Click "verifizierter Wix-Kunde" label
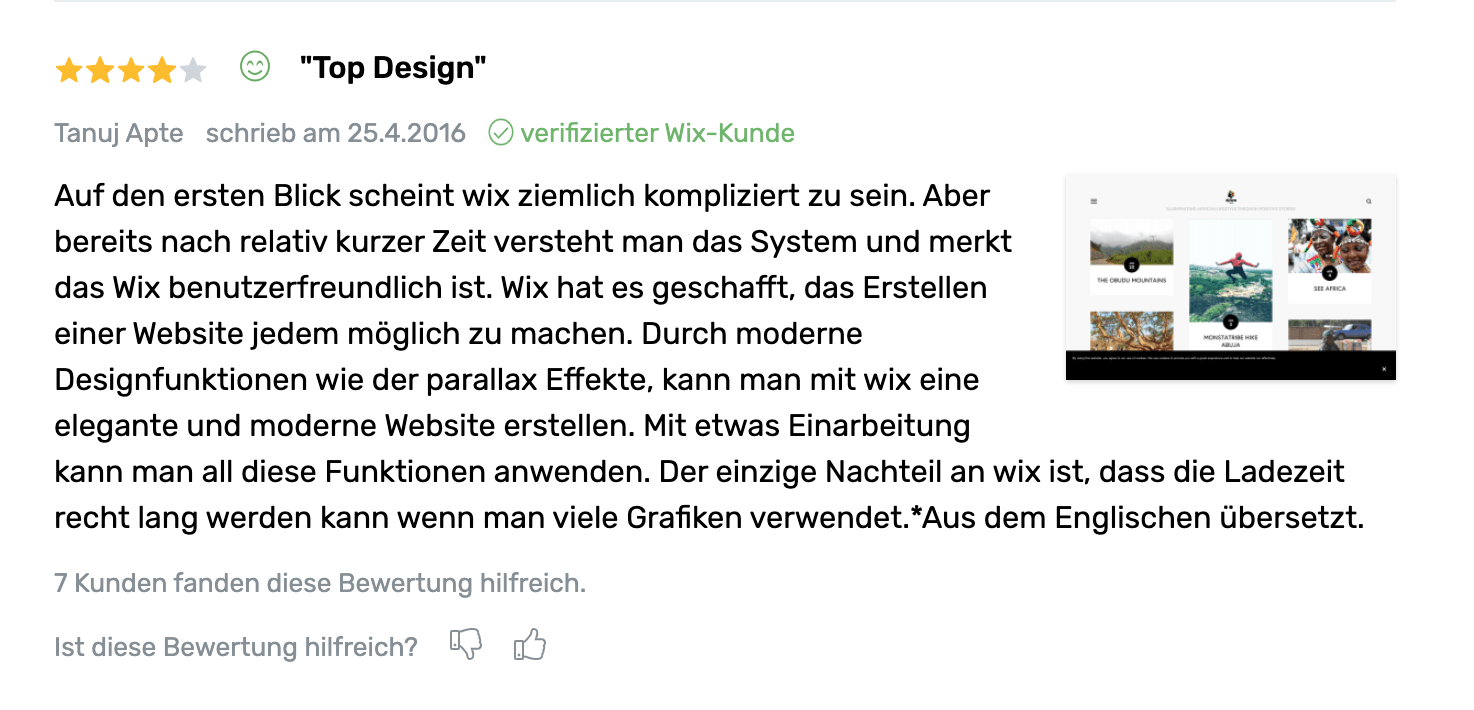This screenshot has height=710, width=1474. [x=657, y=133]
